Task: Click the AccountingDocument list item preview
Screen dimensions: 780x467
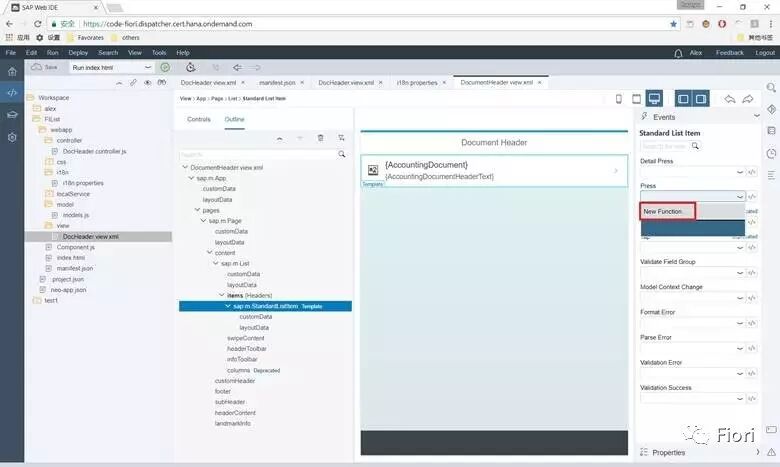Action: click(x=494, y=171)
